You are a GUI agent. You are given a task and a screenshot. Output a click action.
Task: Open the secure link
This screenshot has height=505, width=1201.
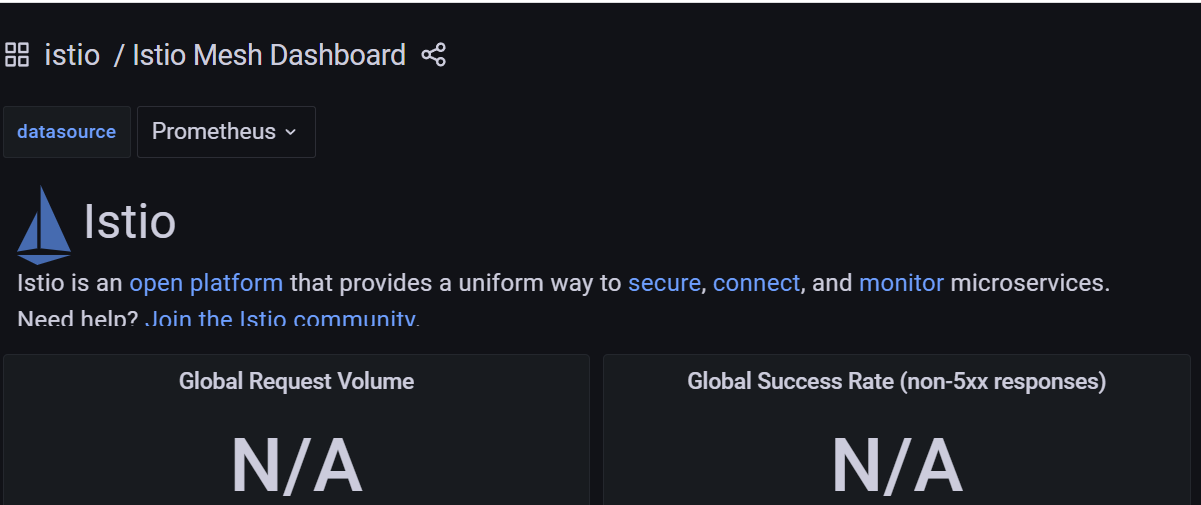664,283
